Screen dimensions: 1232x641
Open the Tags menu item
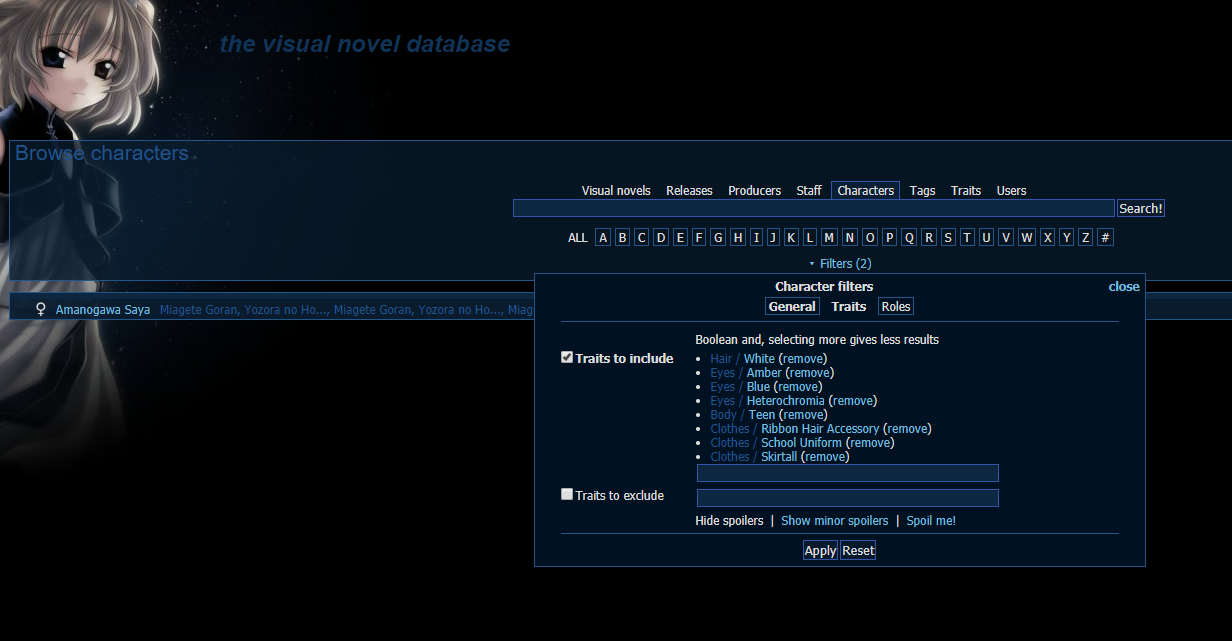[922, 191]
